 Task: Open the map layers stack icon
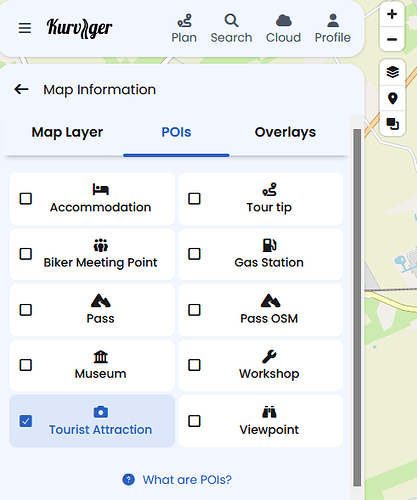[x=392, y=72]
